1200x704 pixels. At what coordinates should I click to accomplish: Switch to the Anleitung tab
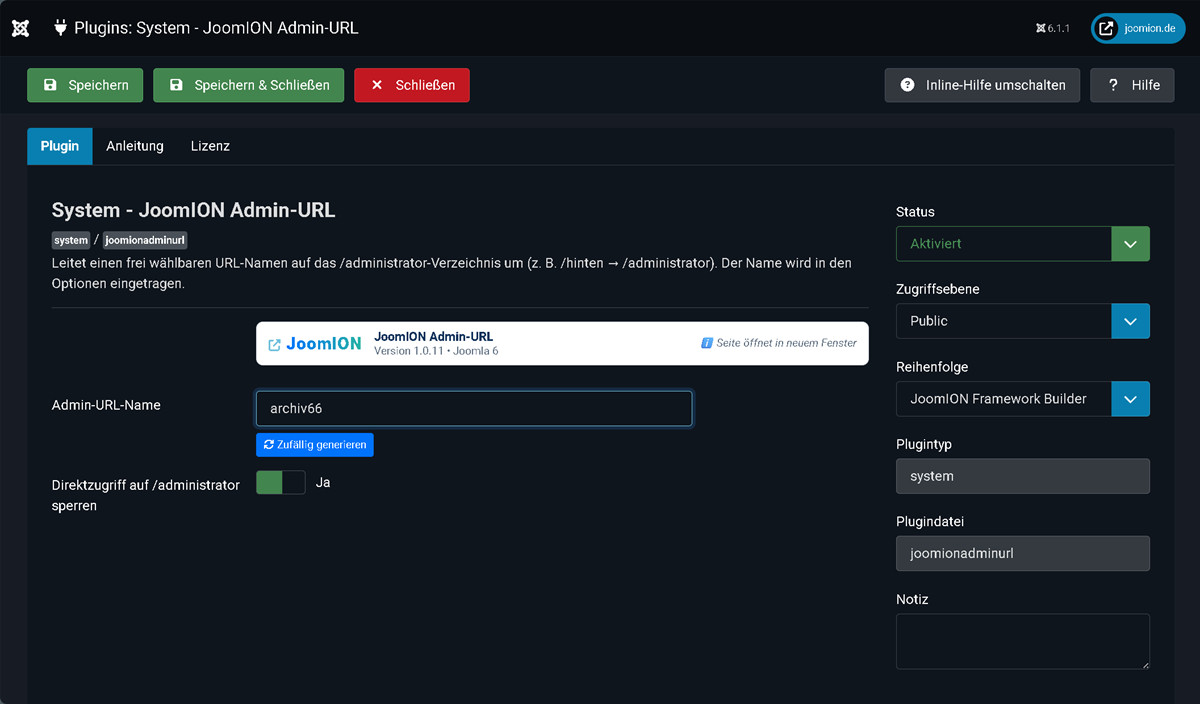click(135, 146)
